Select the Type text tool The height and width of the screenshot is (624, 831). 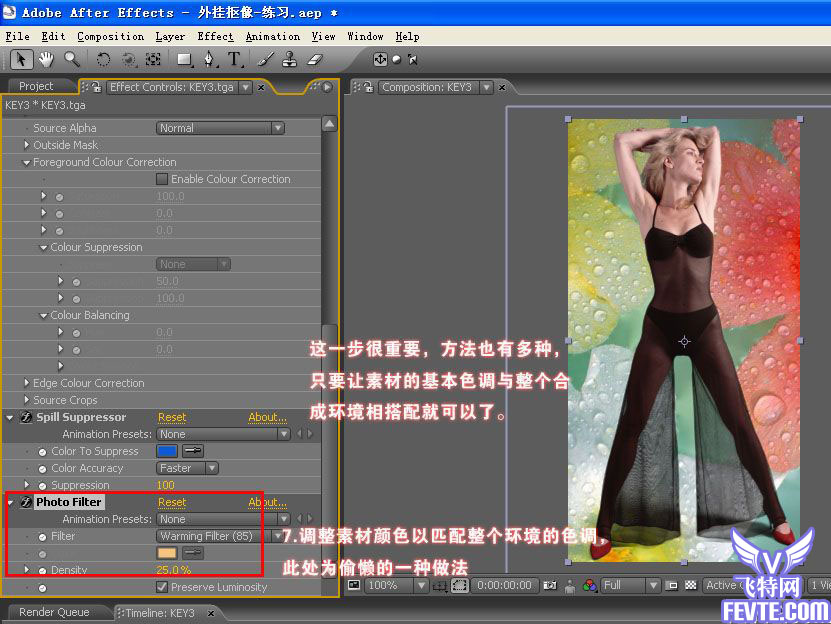[x=235, y=59]
